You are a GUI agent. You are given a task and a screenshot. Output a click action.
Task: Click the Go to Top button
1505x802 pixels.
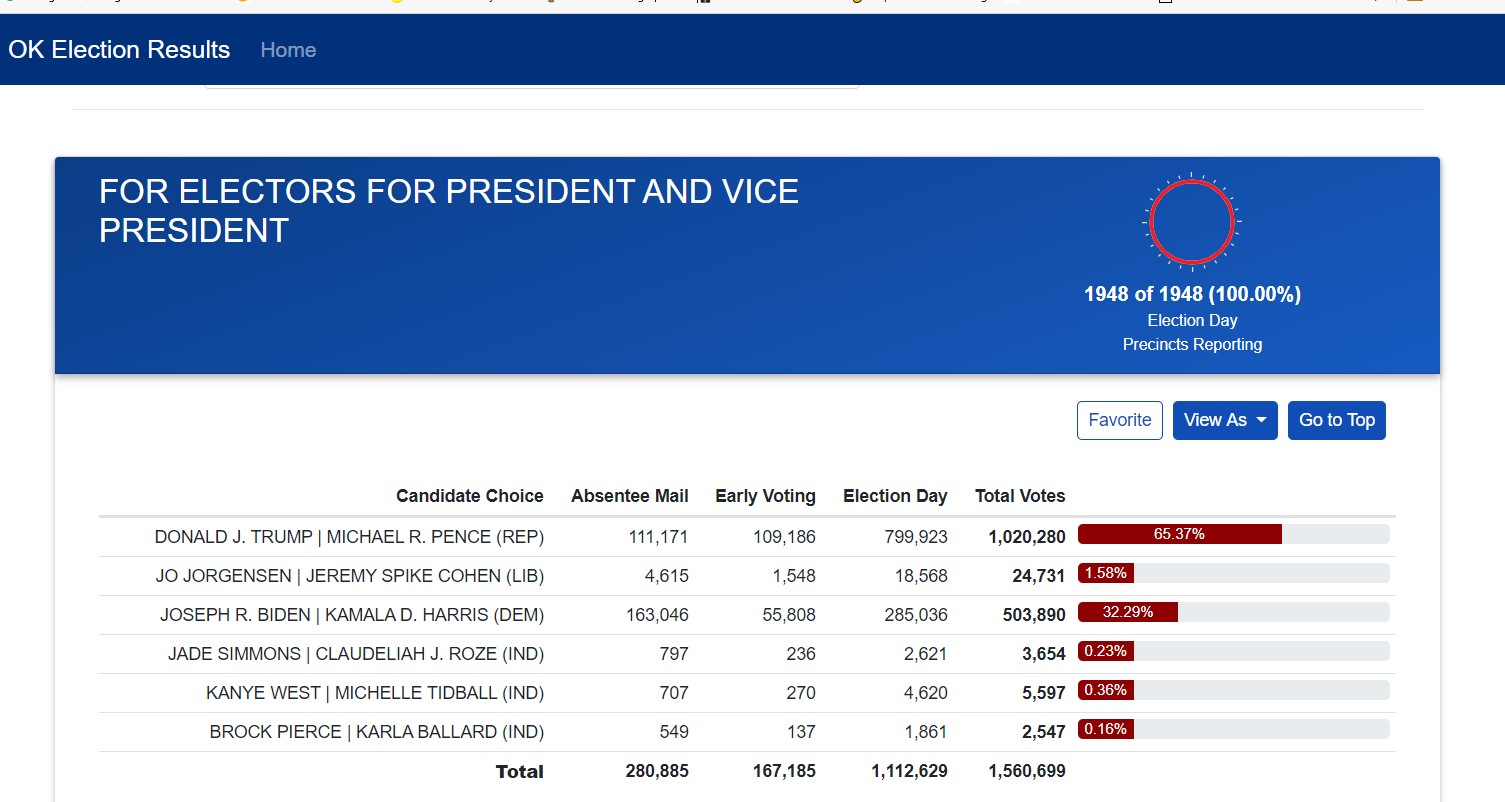(x=1337, y=420)
